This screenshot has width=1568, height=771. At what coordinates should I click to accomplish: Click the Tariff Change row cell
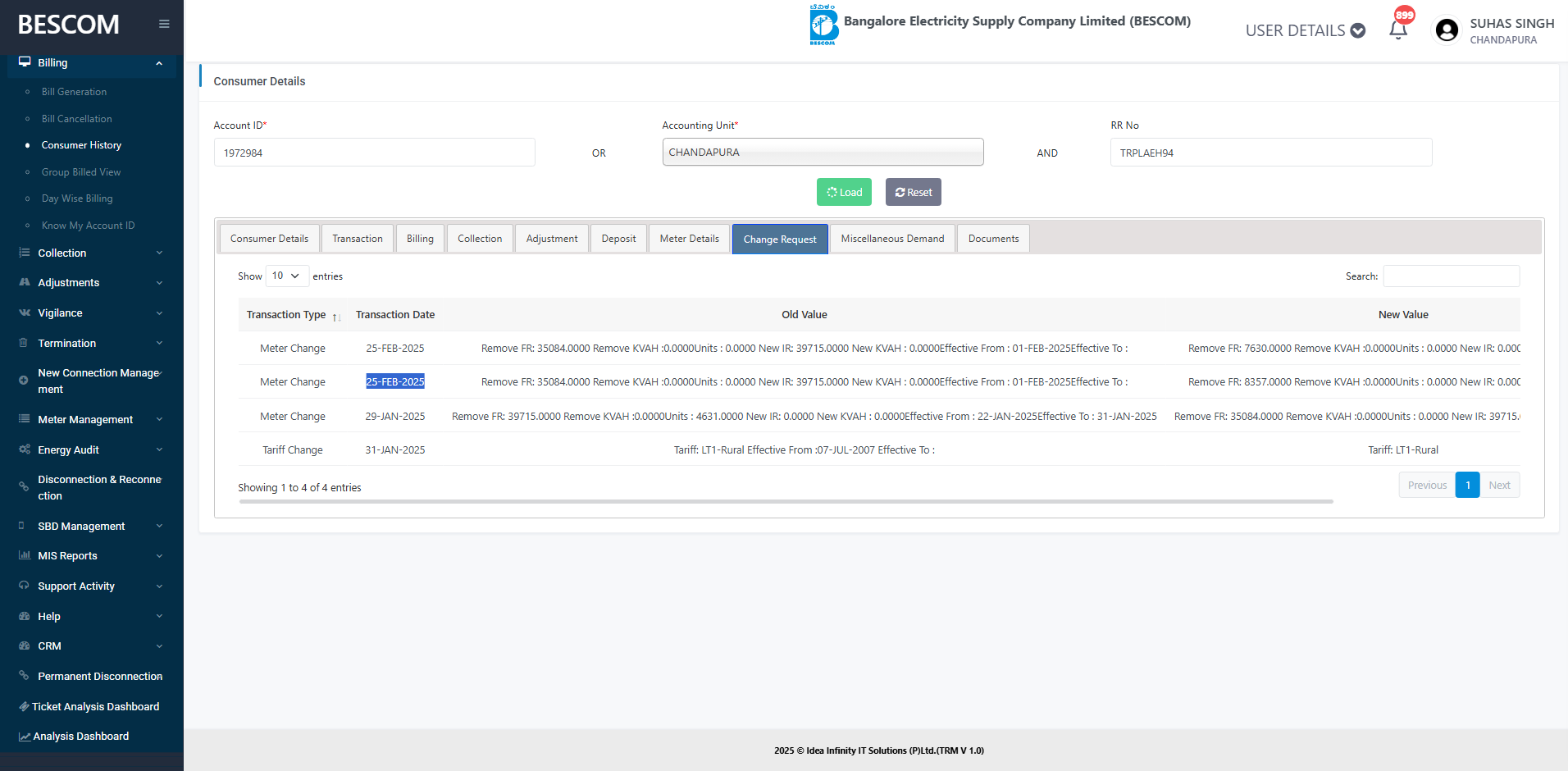pyautogui.click(x=293, y=449)
